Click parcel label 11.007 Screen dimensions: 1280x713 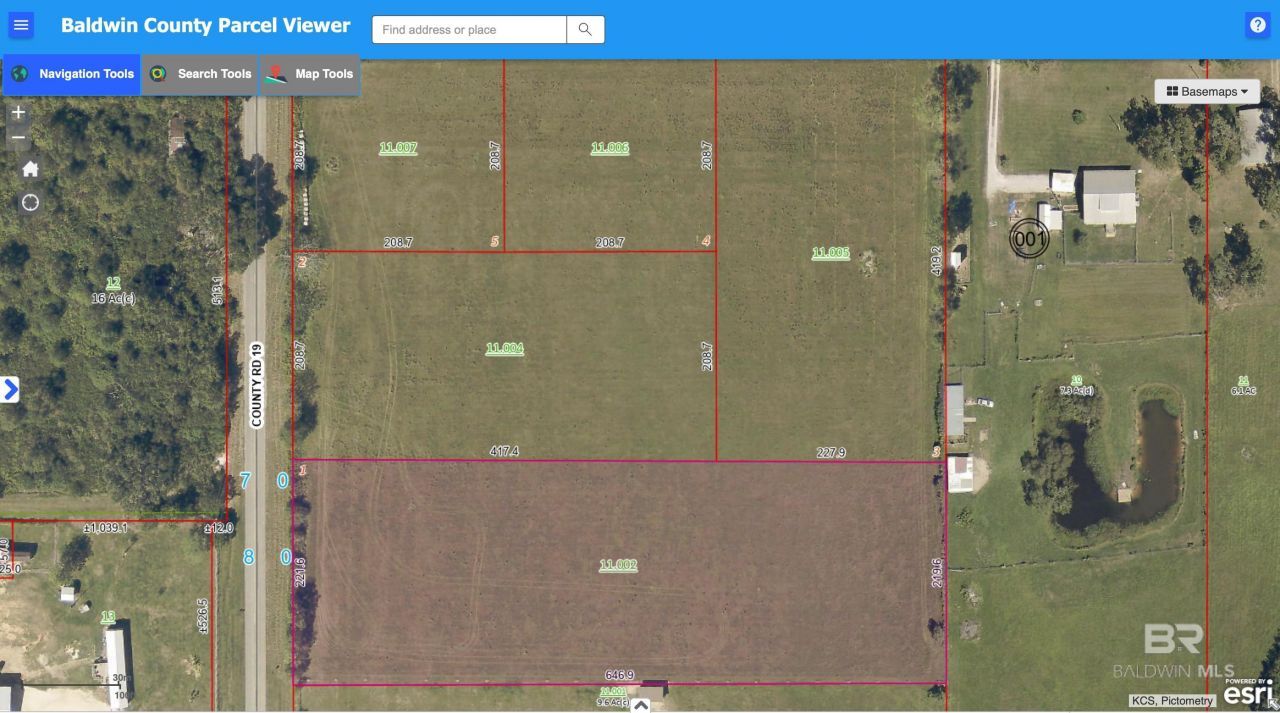(398, 148)
